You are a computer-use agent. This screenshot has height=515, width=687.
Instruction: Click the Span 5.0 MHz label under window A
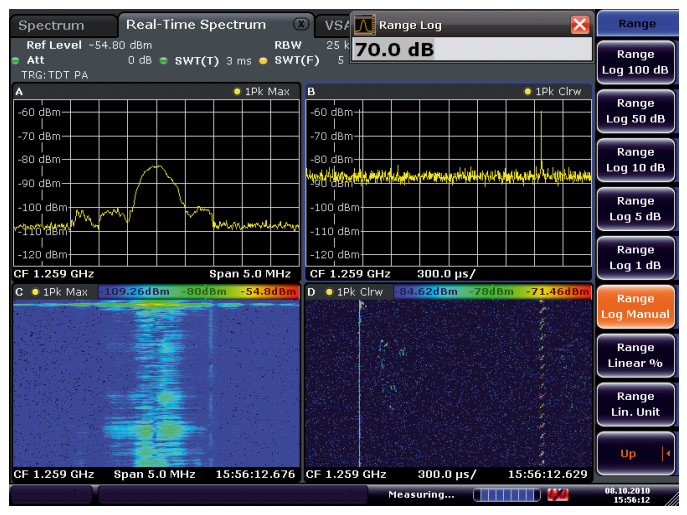pyautogui.click(x=250, y=274)
